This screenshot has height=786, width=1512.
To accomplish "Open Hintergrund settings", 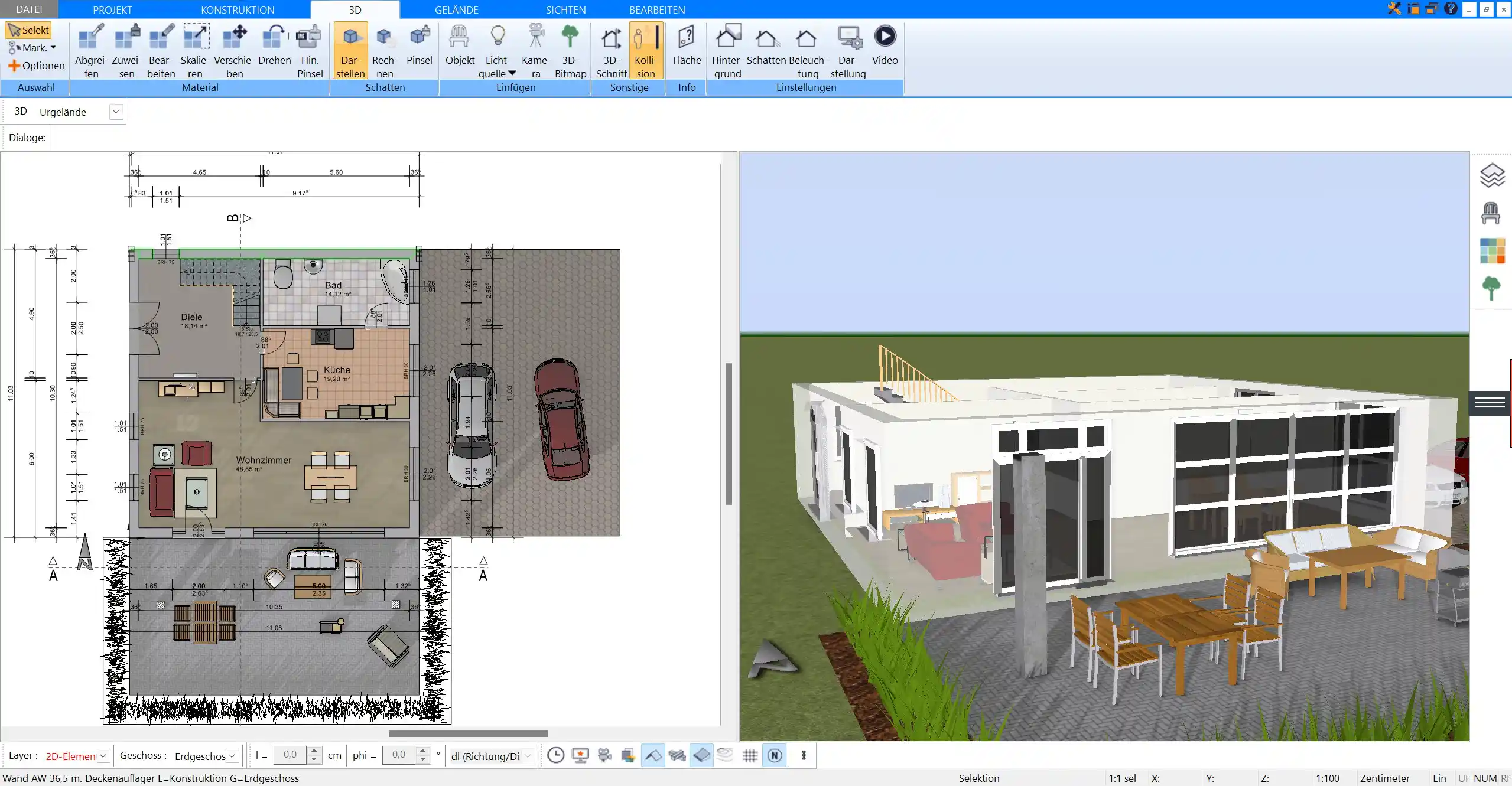I will [727, 51].
